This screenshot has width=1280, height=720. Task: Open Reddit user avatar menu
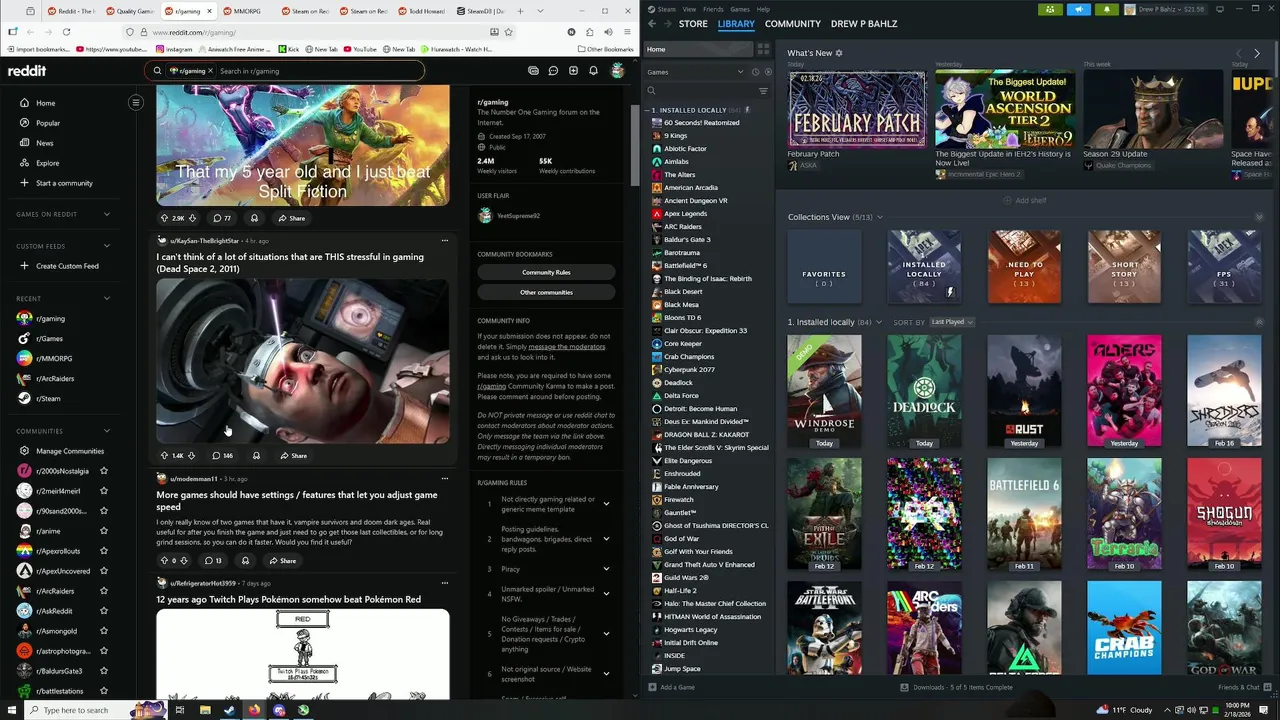(x=617, y=71)
